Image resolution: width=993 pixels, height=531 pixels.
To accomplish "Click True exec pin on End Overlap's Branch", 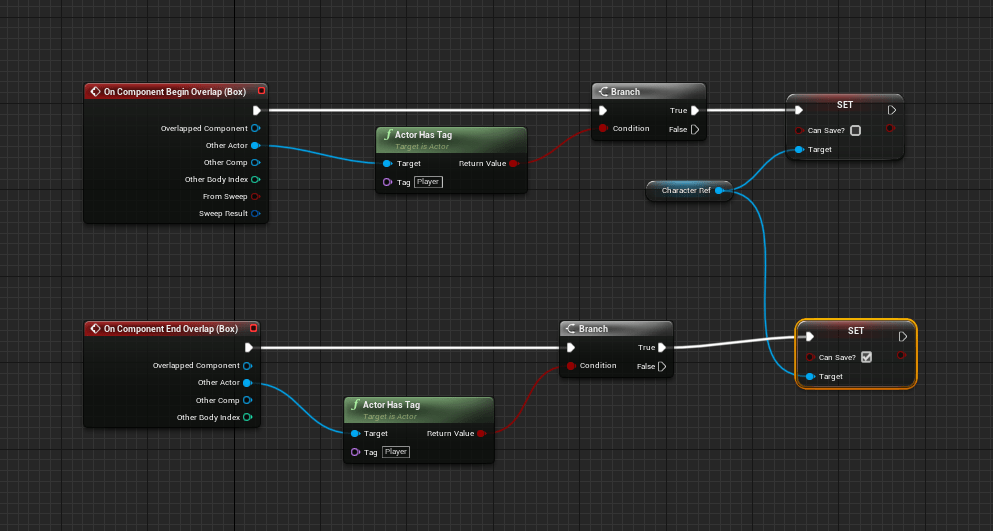I will pyautogui.click(x=661, y=348).
